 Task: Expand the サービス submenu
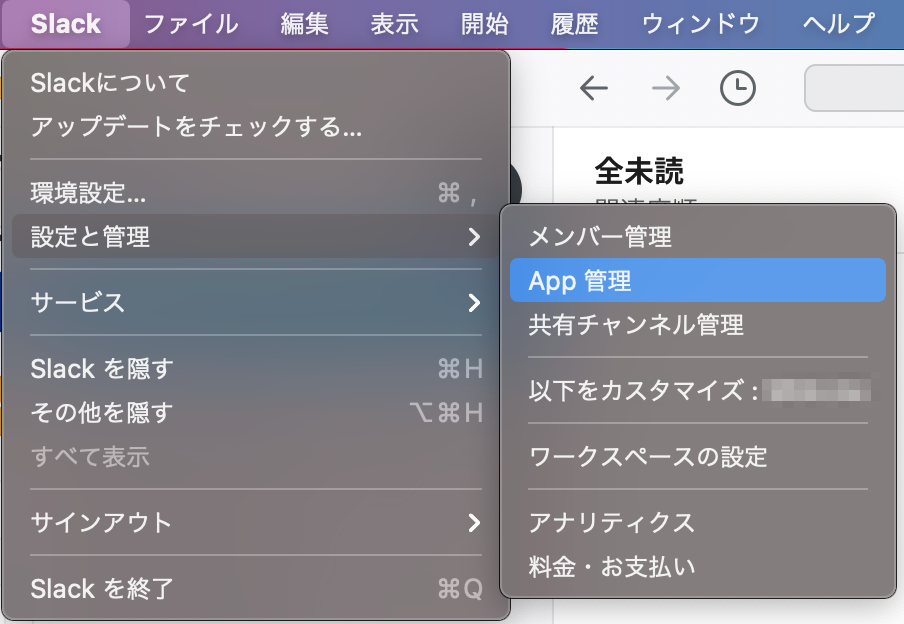tap(255, 302)
